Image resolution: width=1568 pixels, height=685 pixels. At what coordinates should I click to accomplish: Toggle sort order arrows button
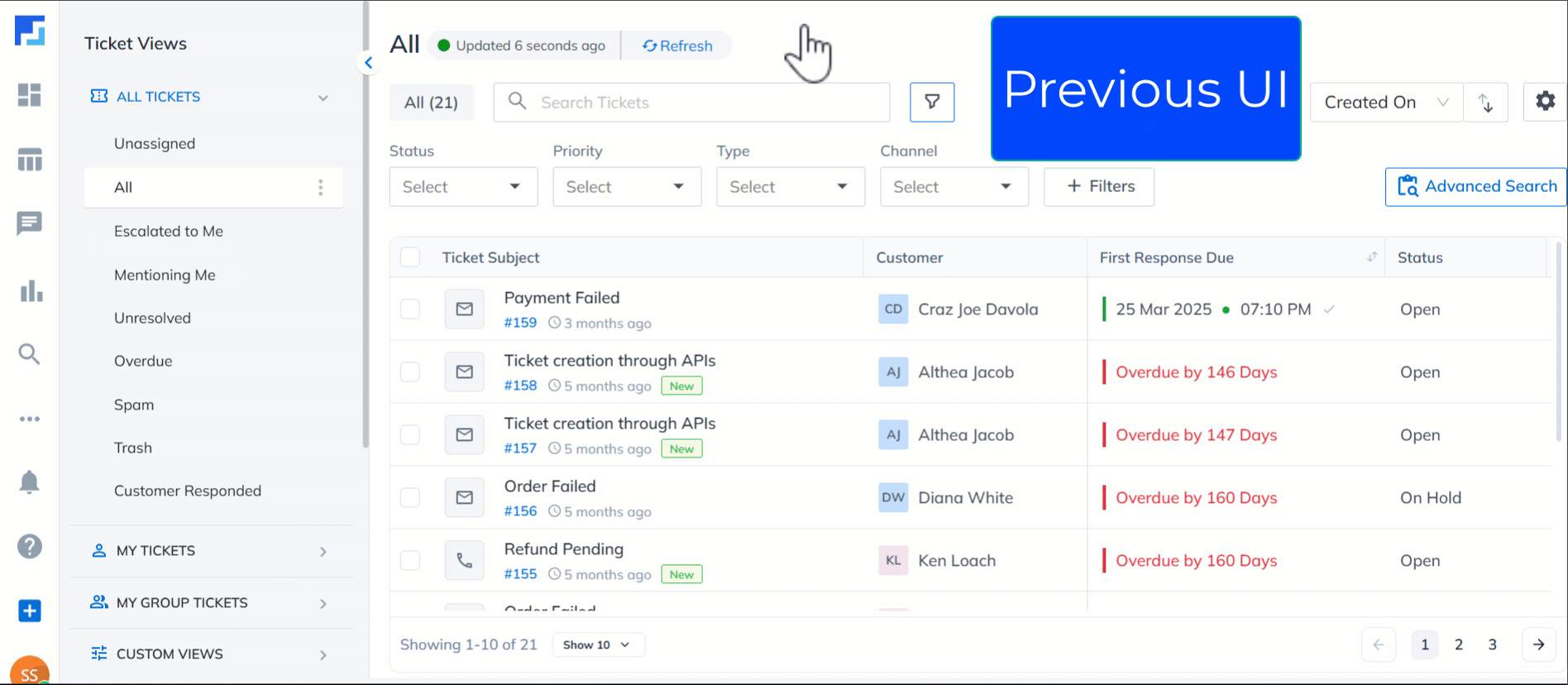point(1485,103)
